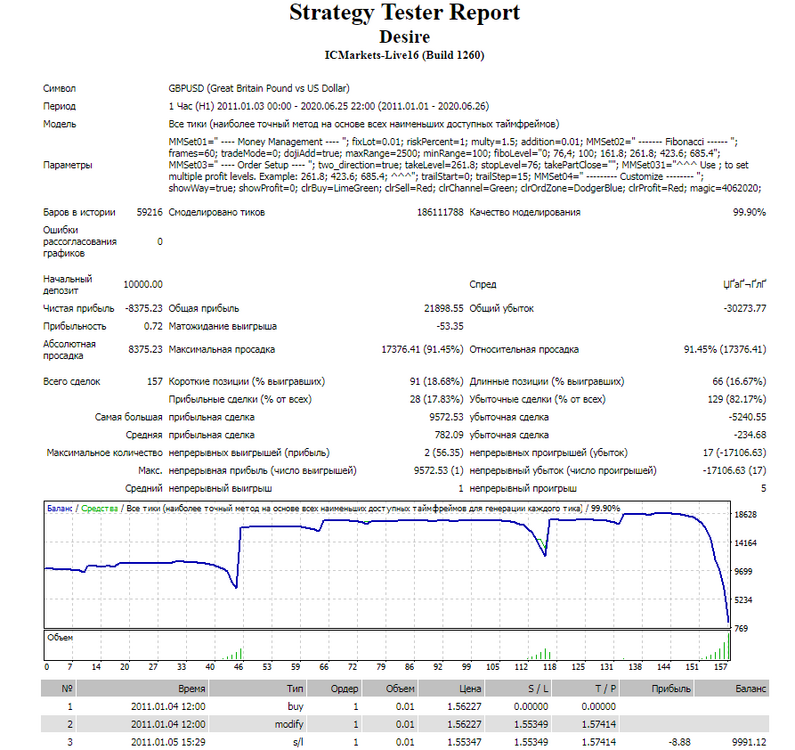Image resolution: width=795 pixels, height=750 pixels.
Task: Click largest profit trade value 9572.53
Action: pos(446,417)
